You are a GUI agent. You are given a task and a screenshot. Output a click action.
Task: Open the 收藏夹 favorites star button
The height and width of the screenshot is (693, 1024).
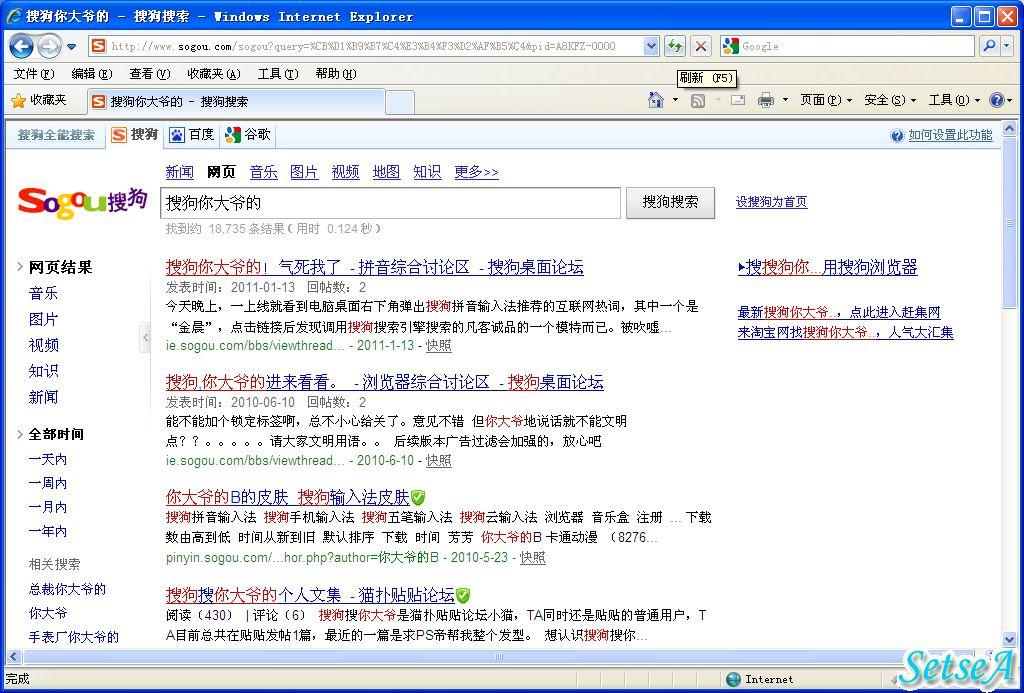(x=39, y=100)
